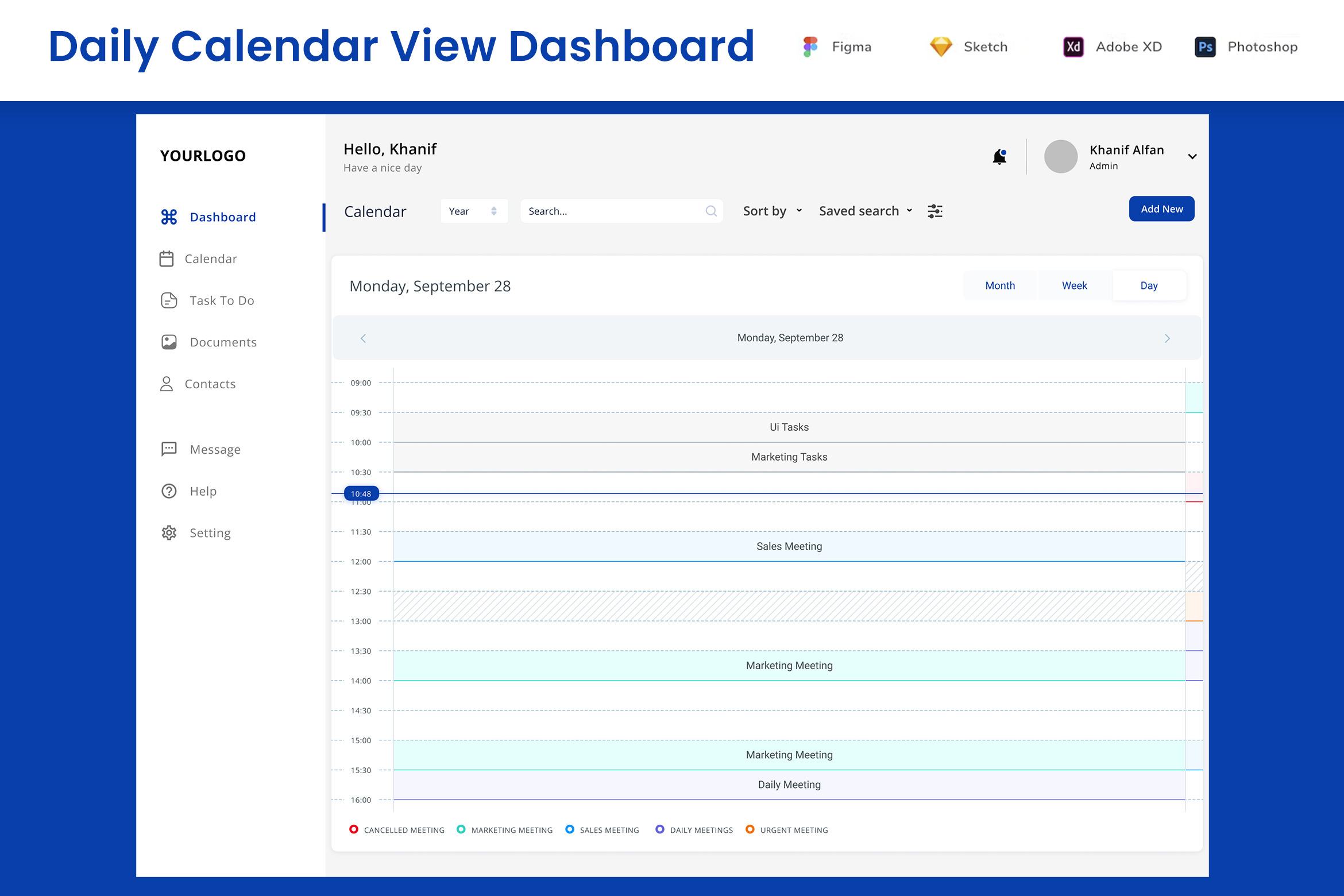Click the Setting gear icon
Image resolution: width=1344 pixels, height=896 pixels.
coord(169,533)
